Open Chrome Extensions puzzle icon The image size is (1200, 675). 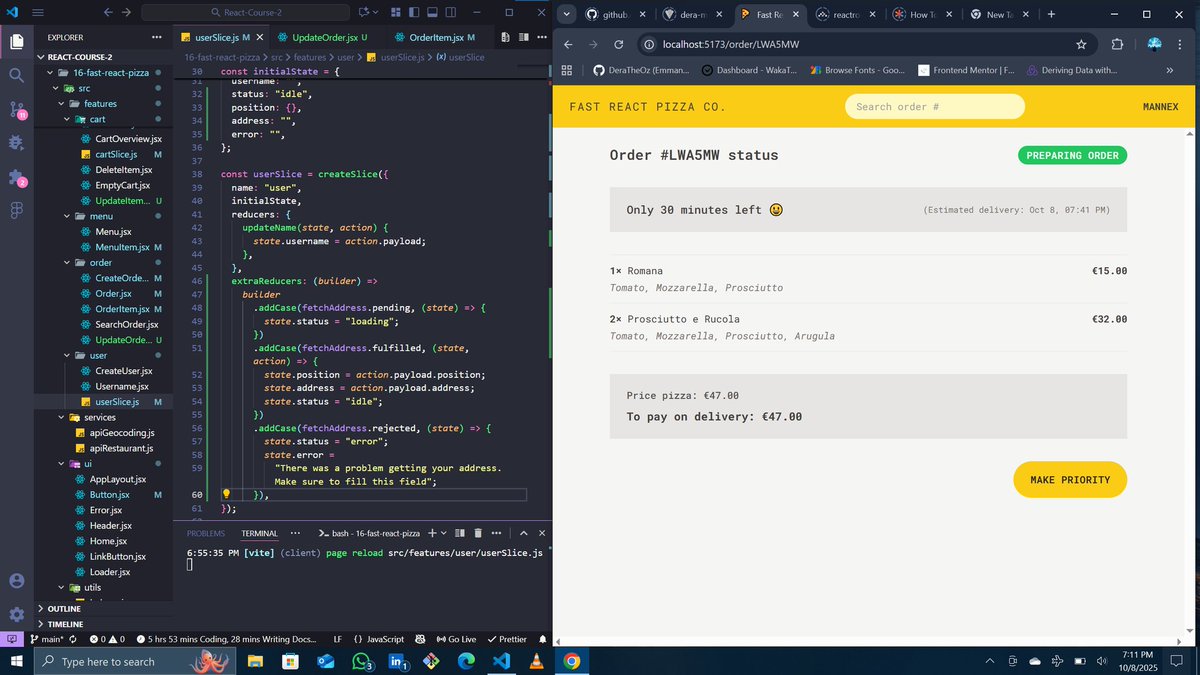coord(1117,44)
